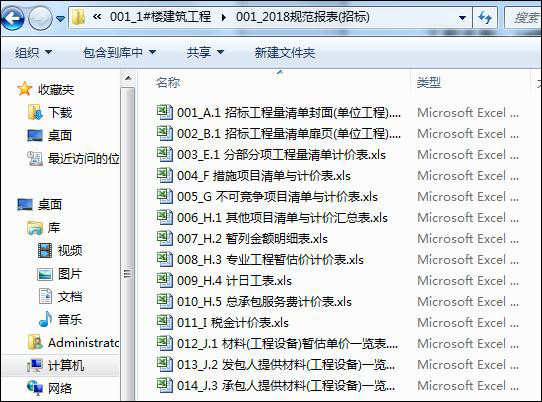542x402 pixels.
Task: Click the Back navigation arrow button
Action: 12,18
